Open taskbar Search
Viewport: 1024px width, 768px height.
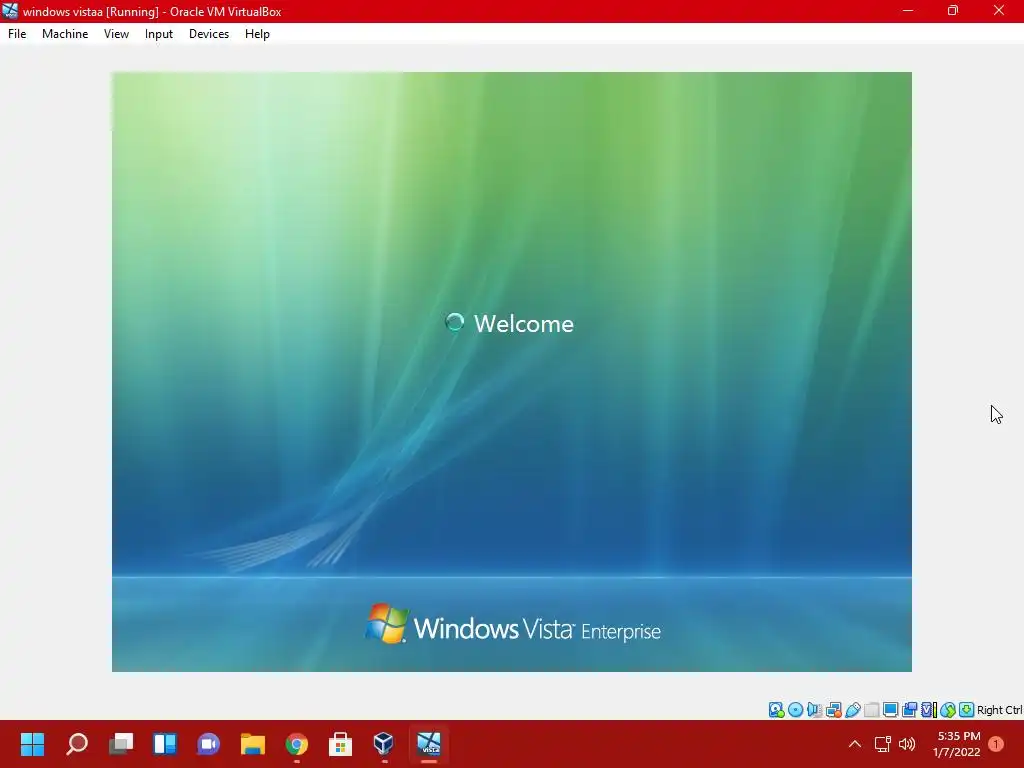[77, 744]
